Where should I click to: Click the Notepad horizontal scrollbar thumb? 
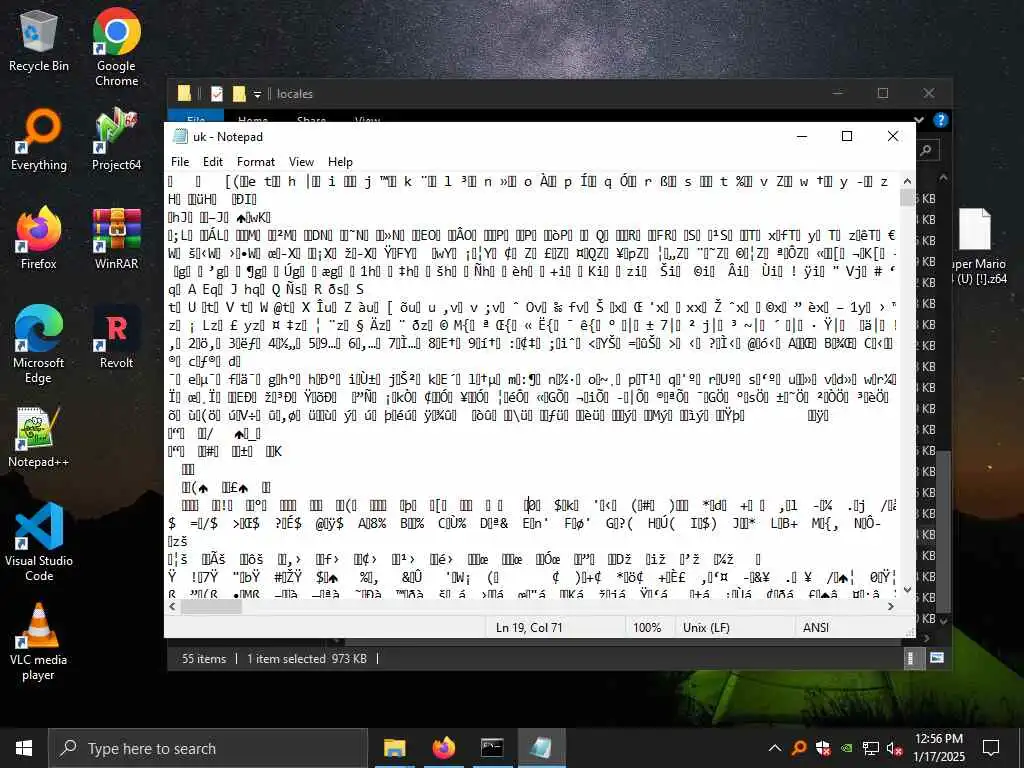[x=211, y=606]
